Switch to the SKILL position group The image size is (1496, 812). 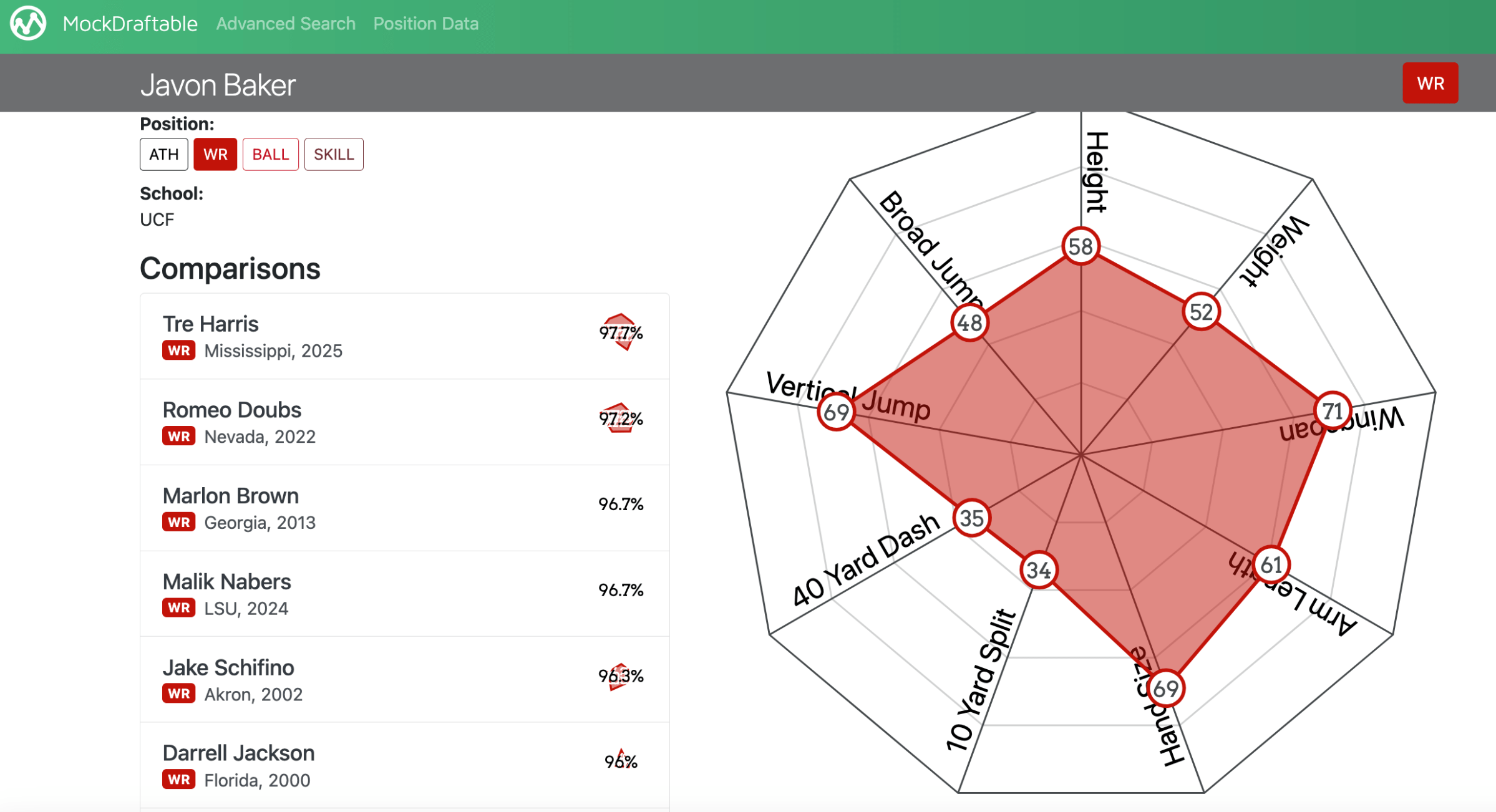pos(334,154)
